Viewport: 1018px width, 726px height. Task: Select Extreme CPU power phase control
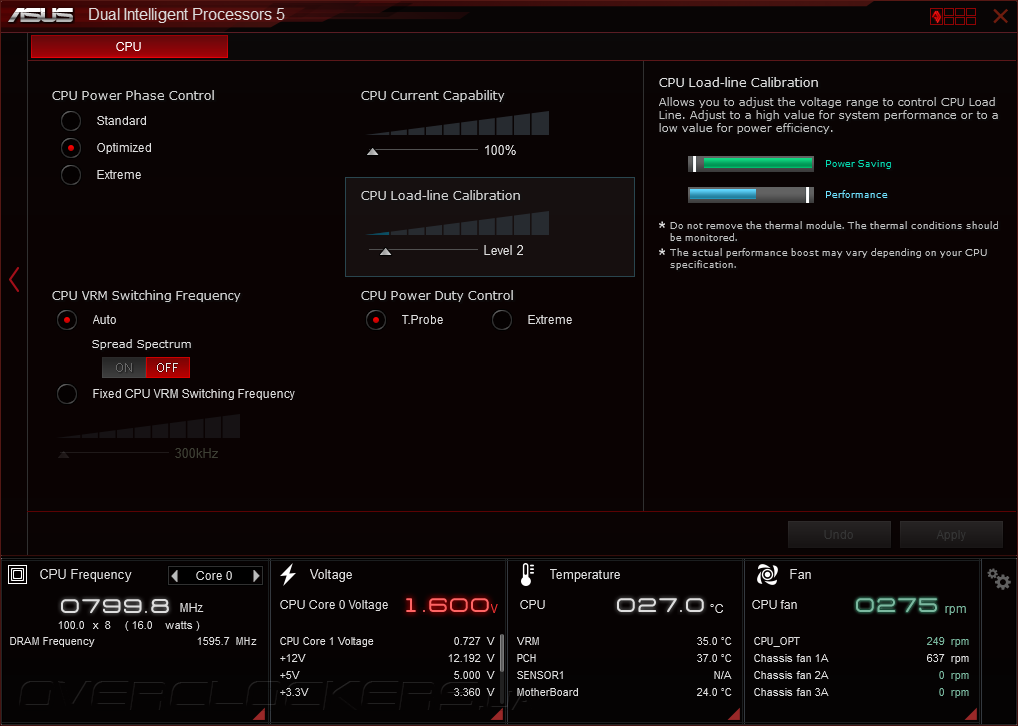click(x=71, y=175)
